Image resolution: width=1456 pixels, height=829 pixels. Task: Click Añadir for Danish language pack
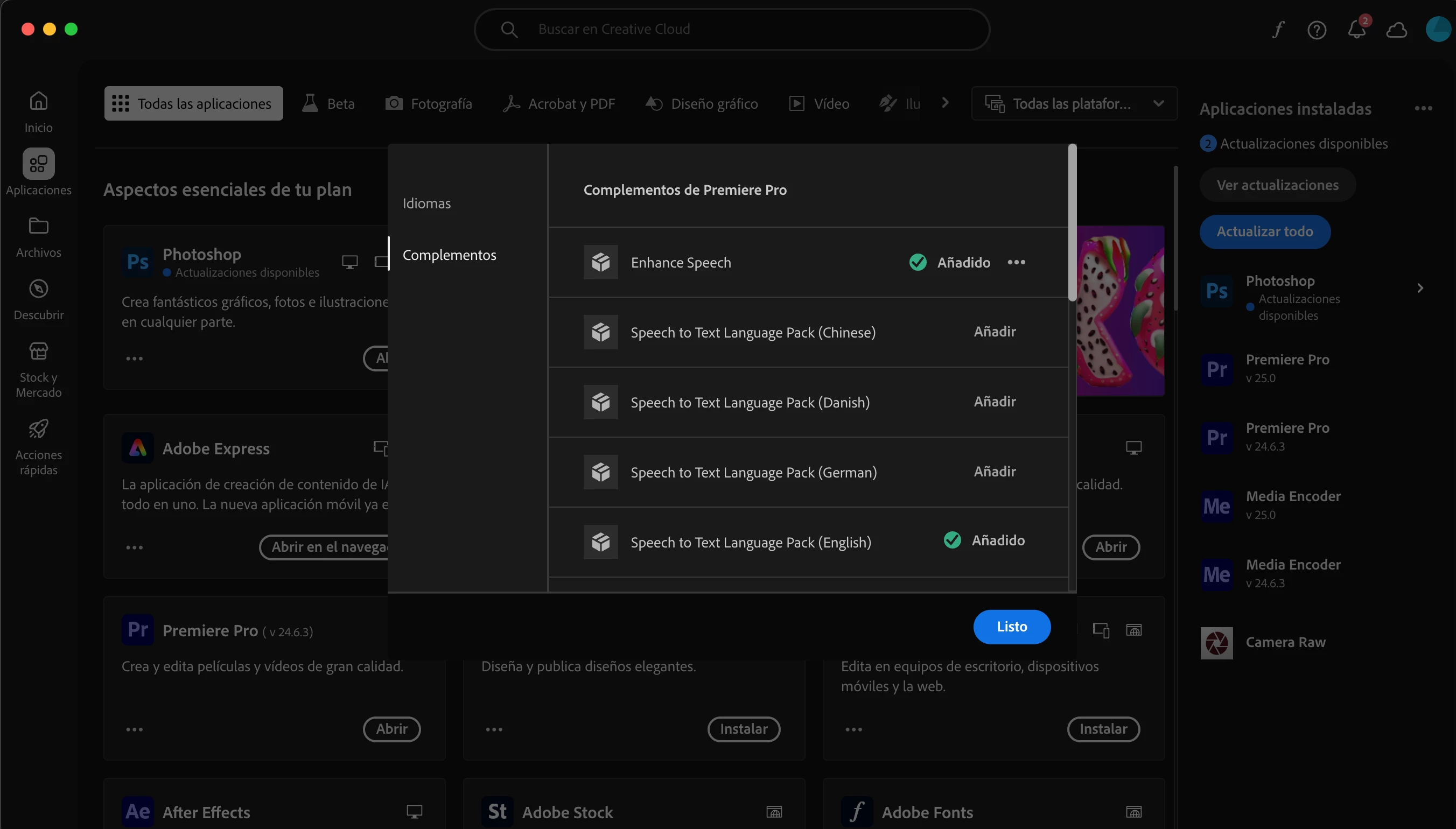[x=994, y=402]
